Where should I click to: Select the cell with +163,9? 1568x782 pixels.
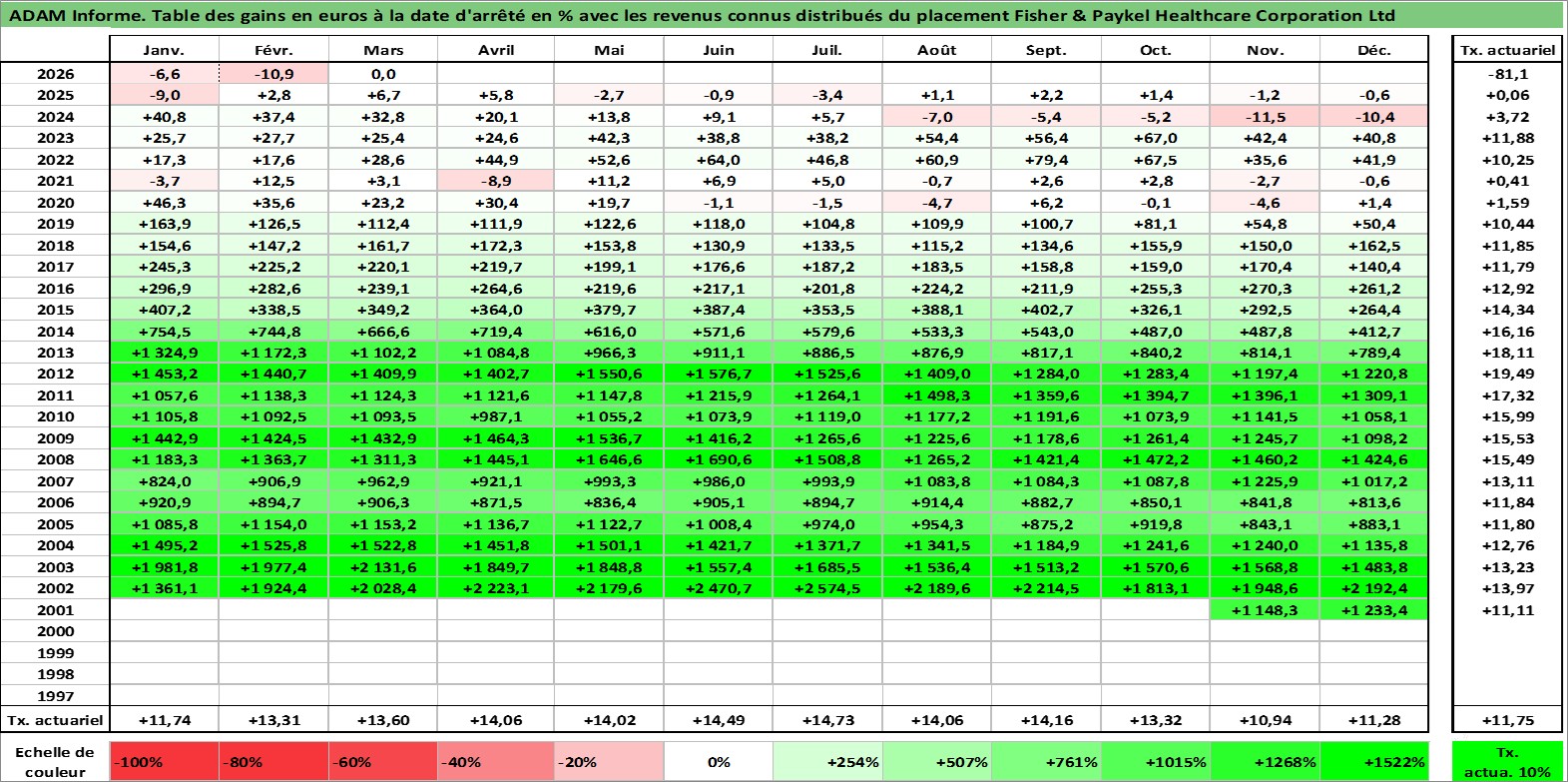tap(164, 224)
